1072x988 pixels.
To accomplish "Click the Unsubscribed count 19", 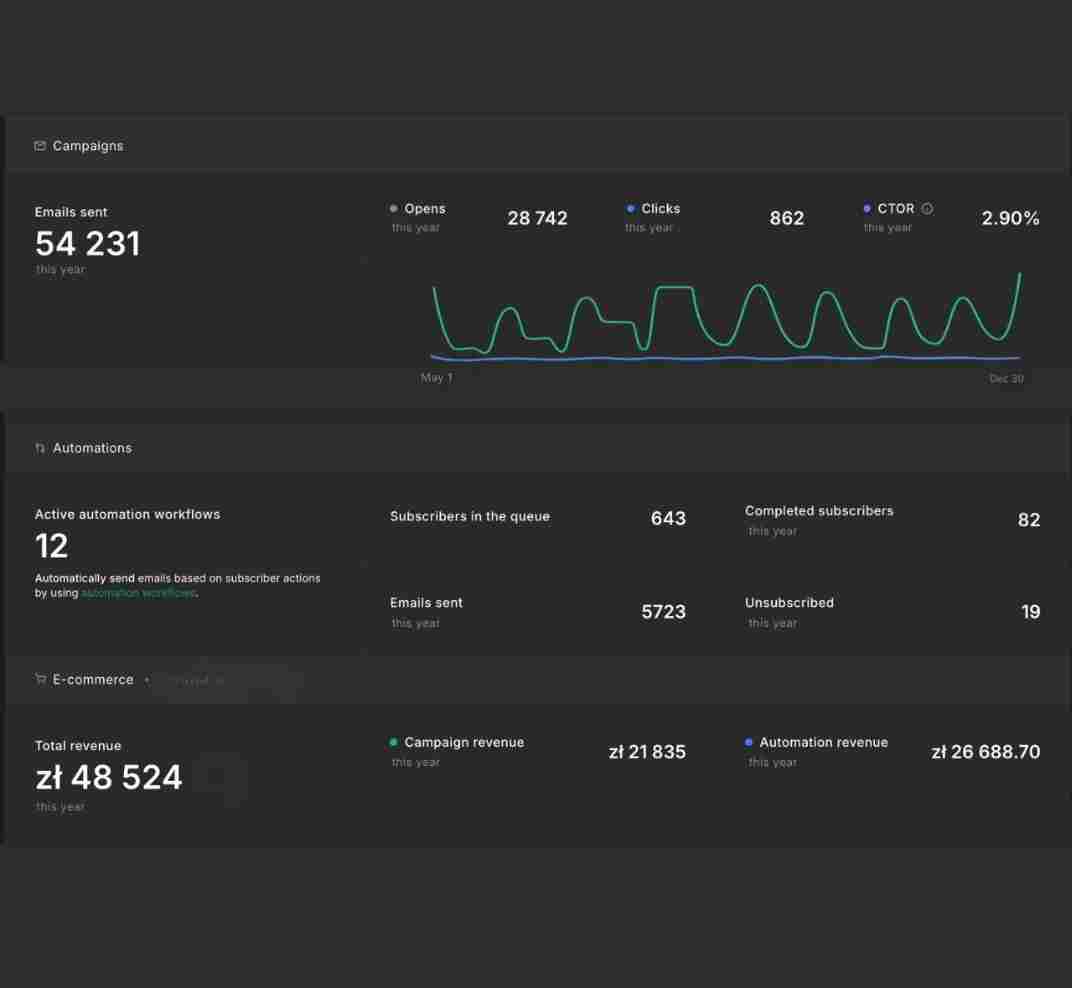I will point(1030,611).
